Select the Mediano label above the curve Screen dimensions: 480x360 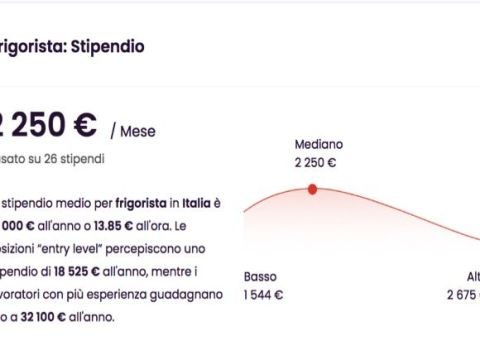coord(319,144)
